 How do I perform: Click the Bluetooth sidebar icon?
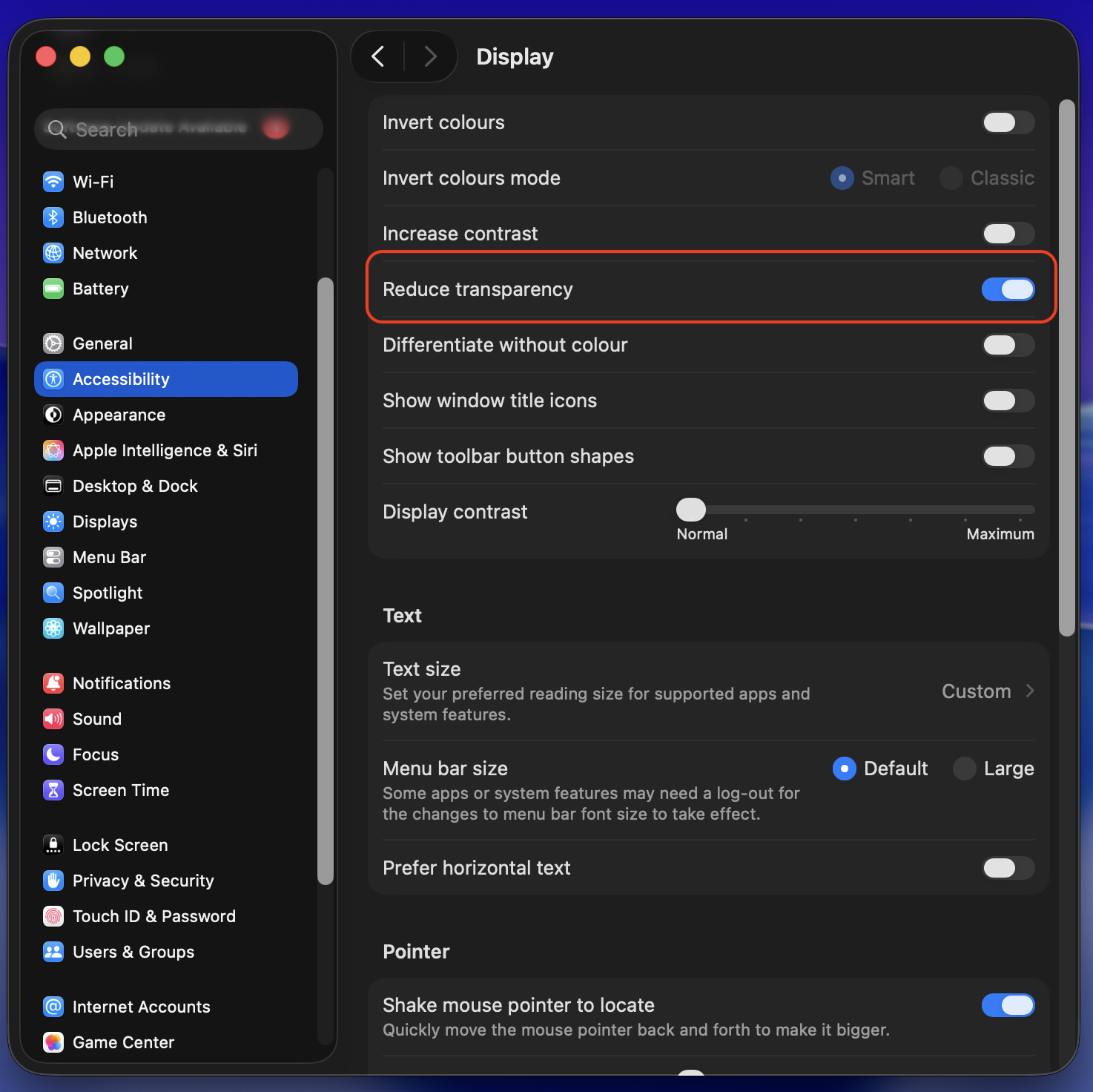[53, 217]
